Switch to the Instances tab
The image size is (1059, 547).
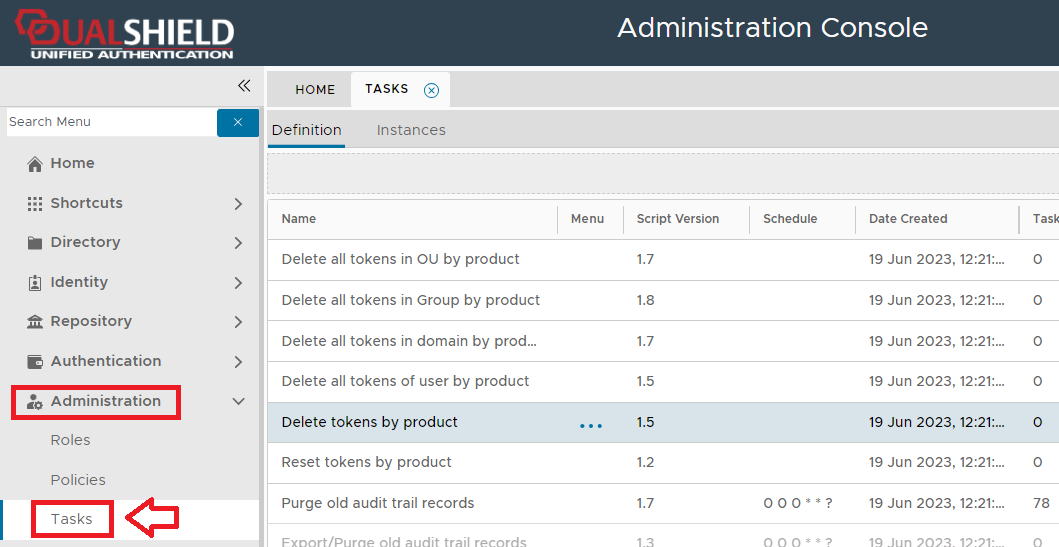click(x=411, y=130)
